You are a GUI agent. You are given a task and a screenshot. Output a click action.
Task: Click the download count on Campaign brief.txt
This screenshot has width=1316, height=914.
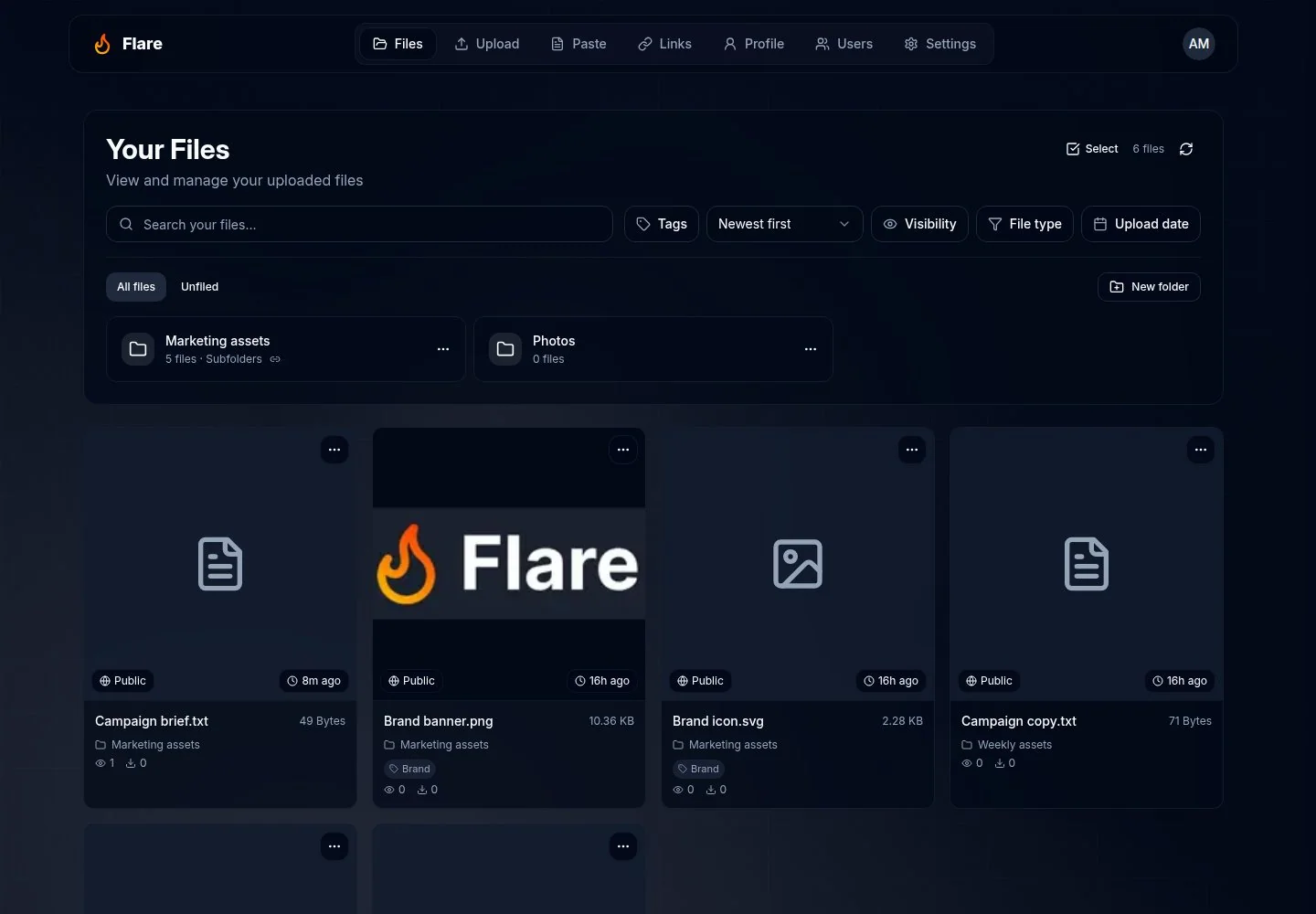point(136,763)
